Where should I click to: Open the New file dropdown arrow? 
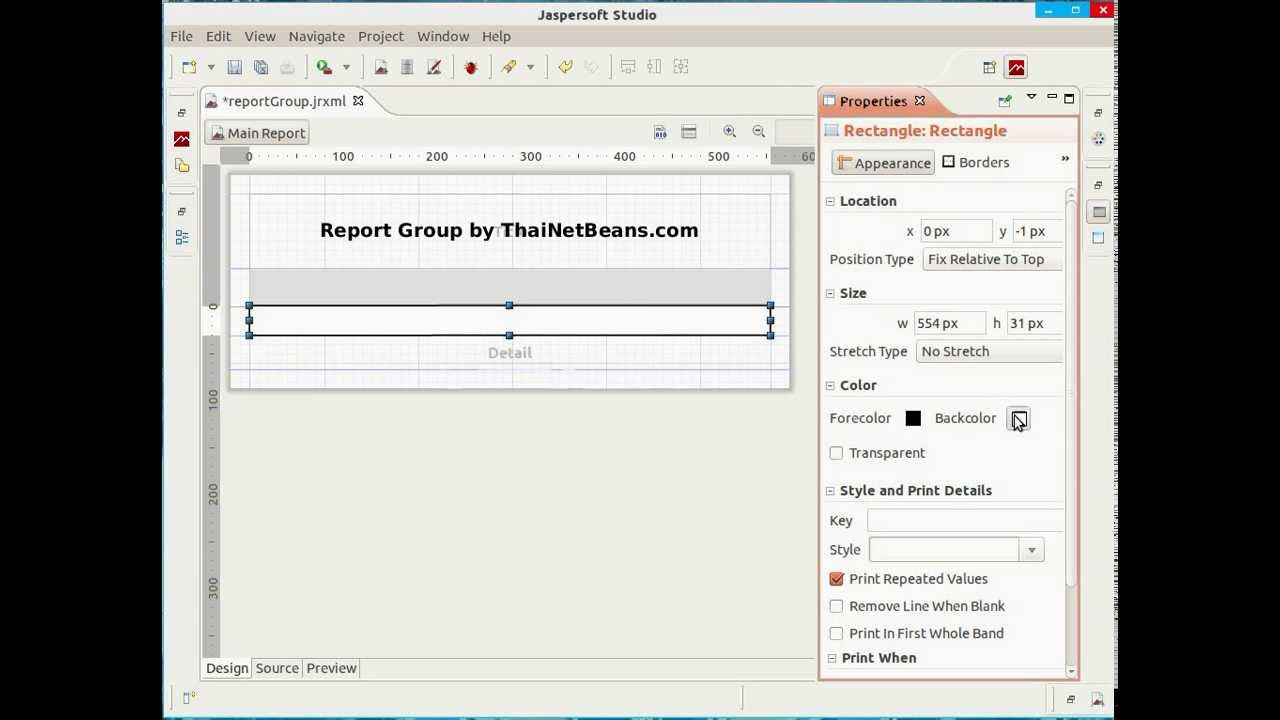coord(211,67)
